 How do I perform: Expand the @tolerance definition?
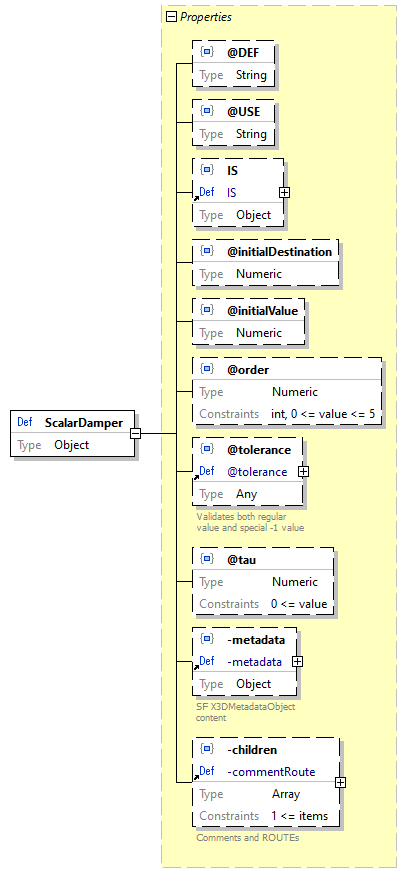pyautogui.click(x=303, y=472)
